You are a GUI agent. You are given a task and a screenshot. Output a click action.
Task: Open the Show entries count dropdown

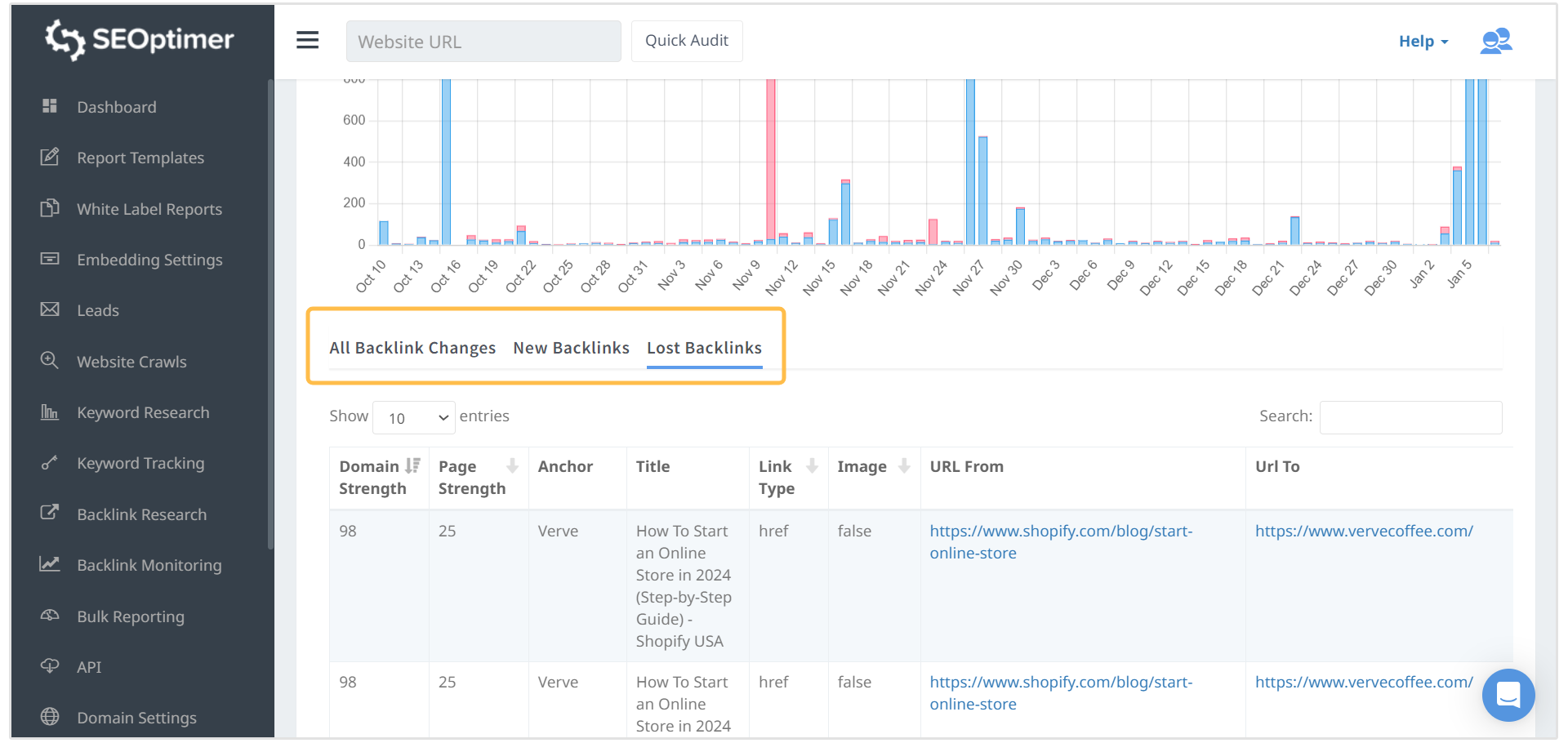[x=414, y=417]
